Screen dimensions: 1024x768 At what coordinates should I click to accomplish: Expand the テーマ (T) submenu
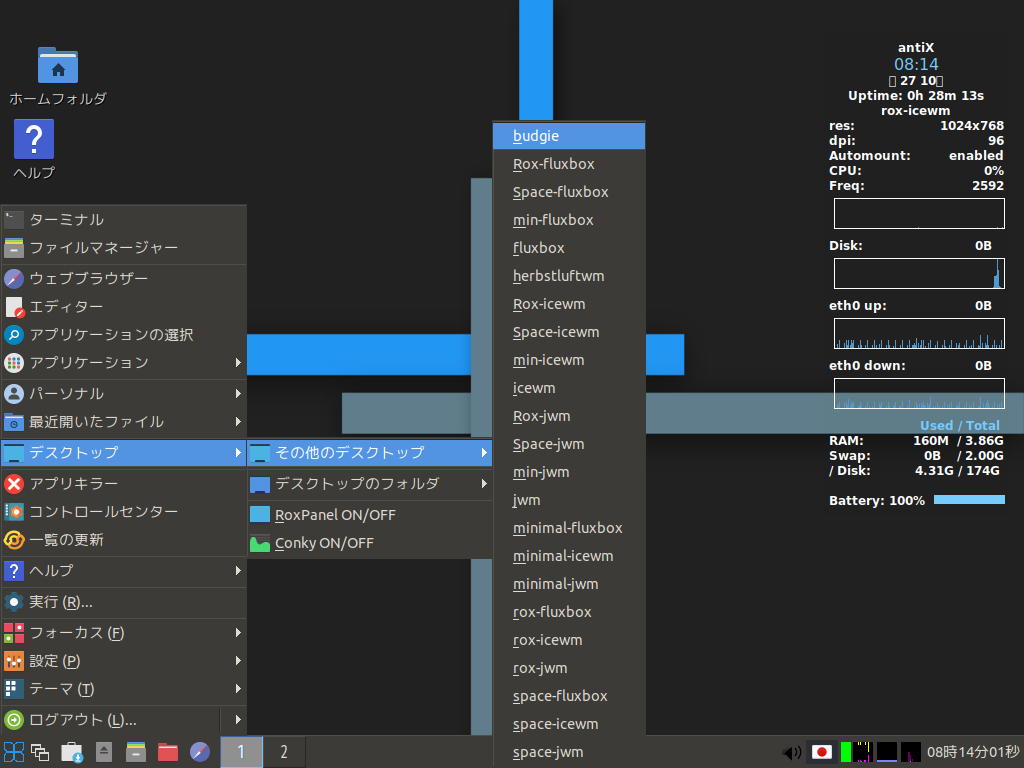(x=124, y=688)
